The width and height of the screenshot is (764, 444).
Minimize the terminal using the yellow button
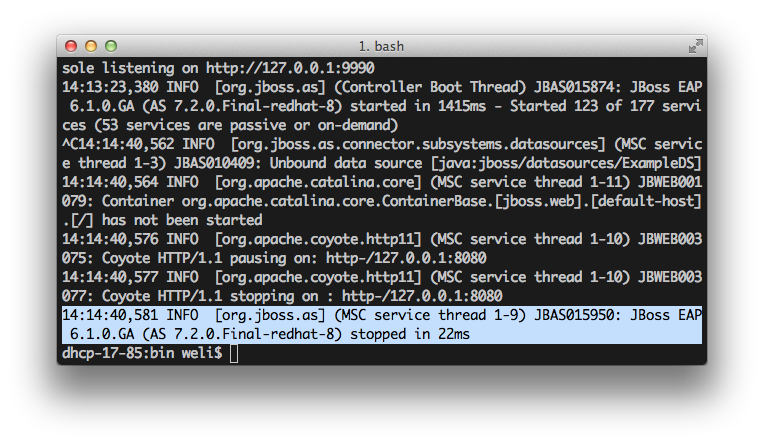point(91,46)
